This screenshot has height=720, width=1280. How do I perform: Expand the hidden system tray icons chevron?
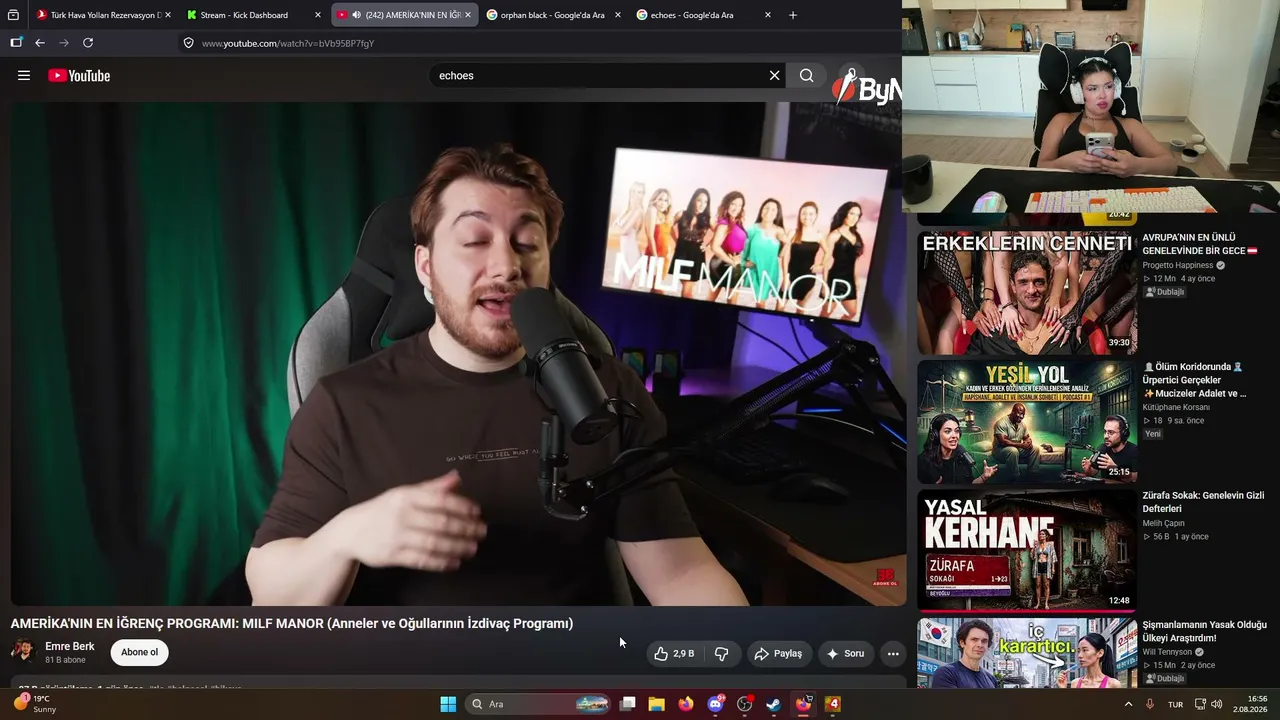[1129, 704]
